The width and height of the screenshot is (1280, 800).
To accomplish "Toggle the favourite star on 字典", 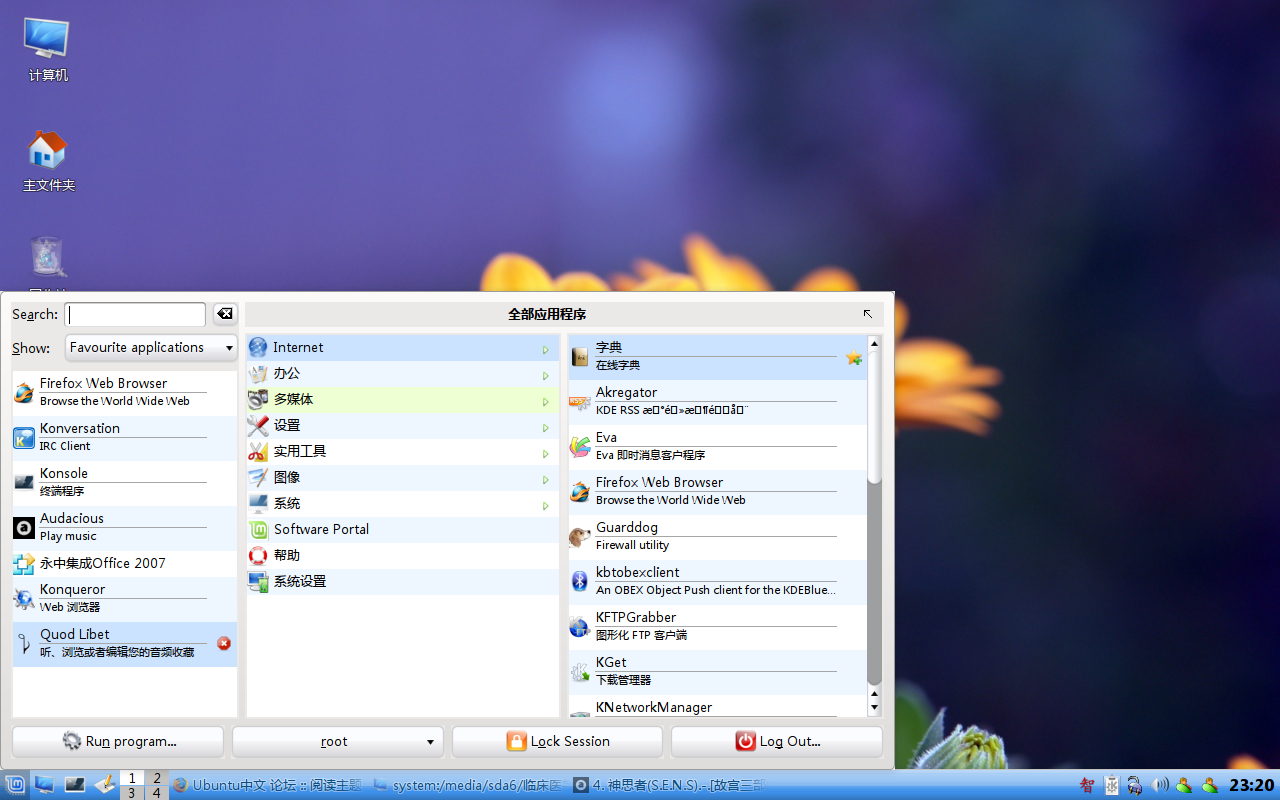I will pos(853,357).
